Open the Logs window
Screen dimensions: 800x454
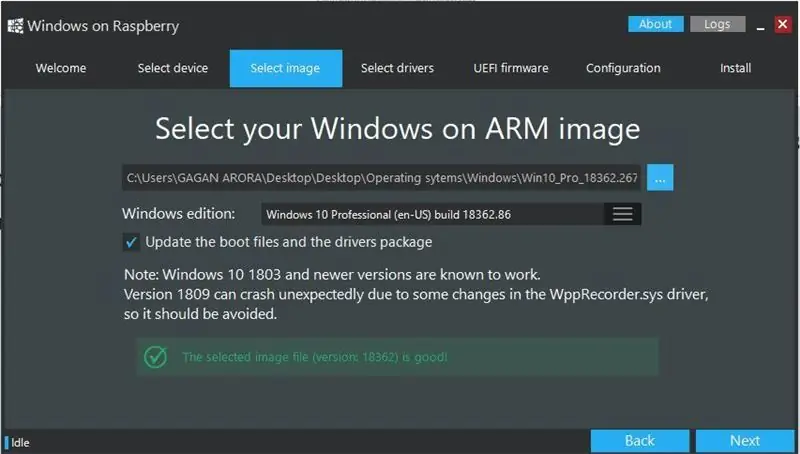click(x=717, y=24)
